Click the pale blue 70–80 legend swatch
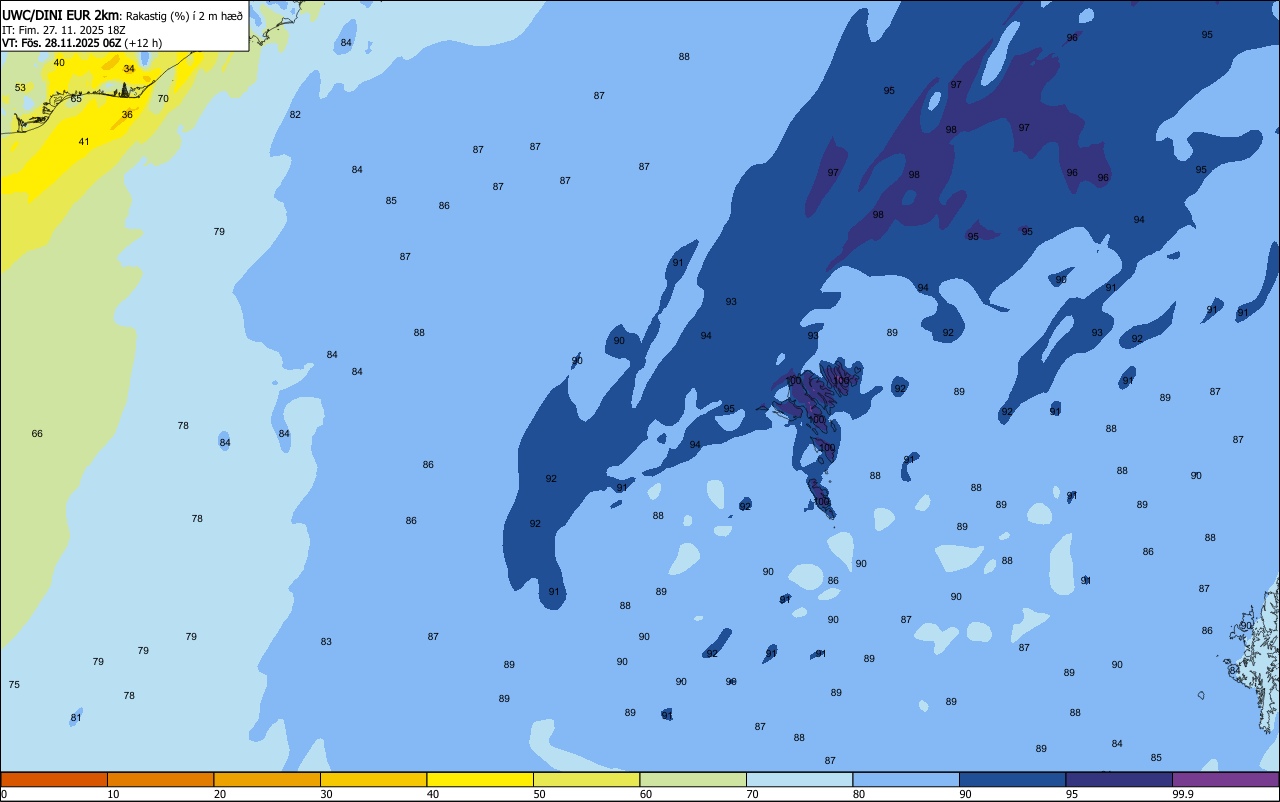1280x802 pixels. 799,779
